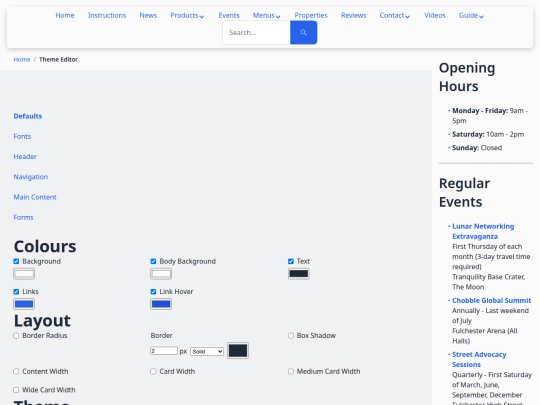Toggle the Links colour checkbox
540x405 pixels.
coord(16,292)
